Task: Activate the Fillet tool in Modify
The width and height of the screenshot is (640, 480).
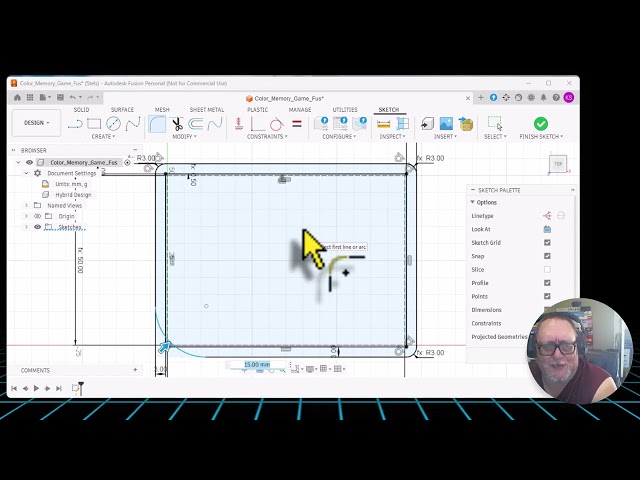Action: click(x=157, y=124)
